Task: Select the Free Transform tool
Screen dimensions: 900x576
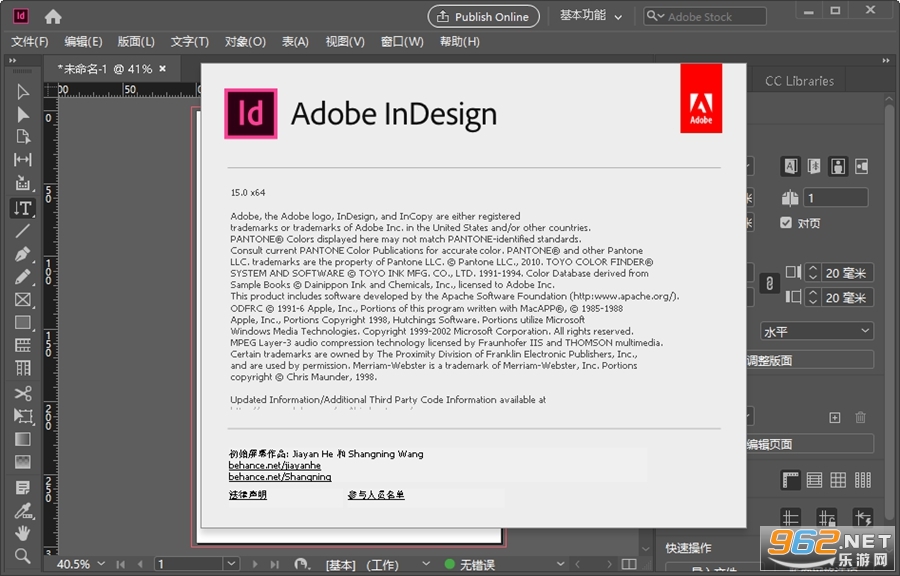Action: click(22, 416)
